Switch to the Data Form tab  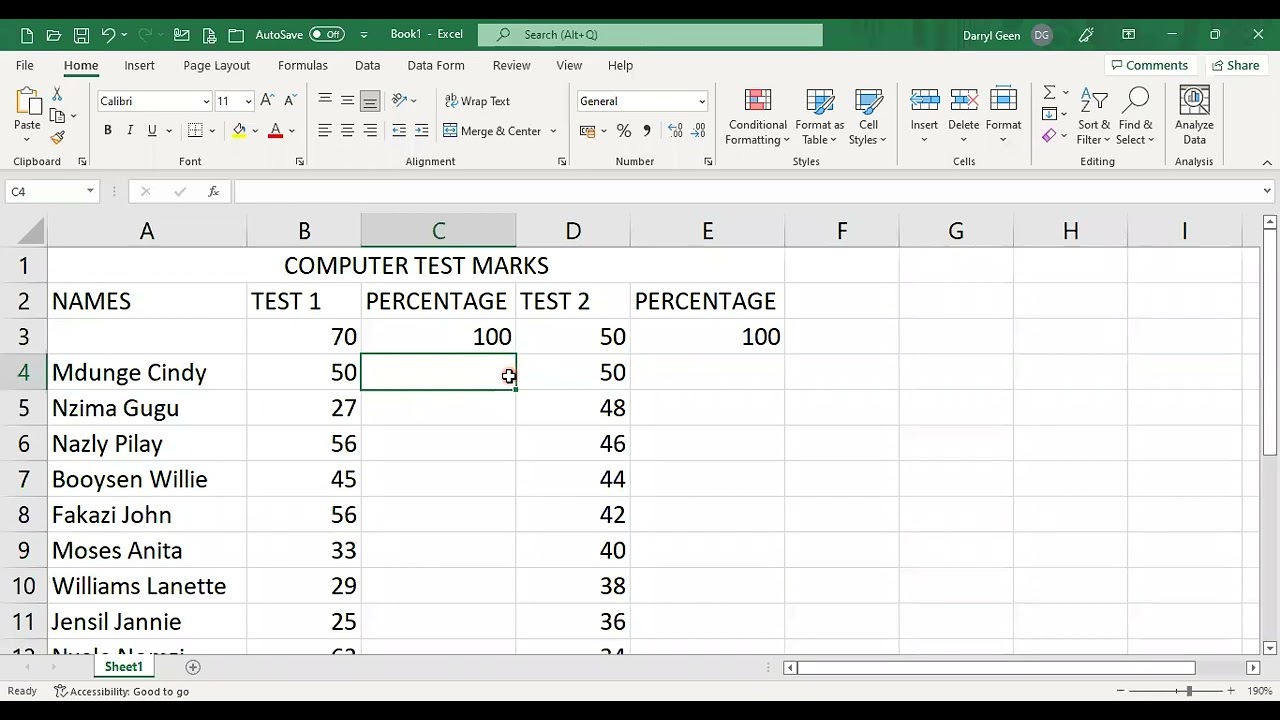[436, 65]
